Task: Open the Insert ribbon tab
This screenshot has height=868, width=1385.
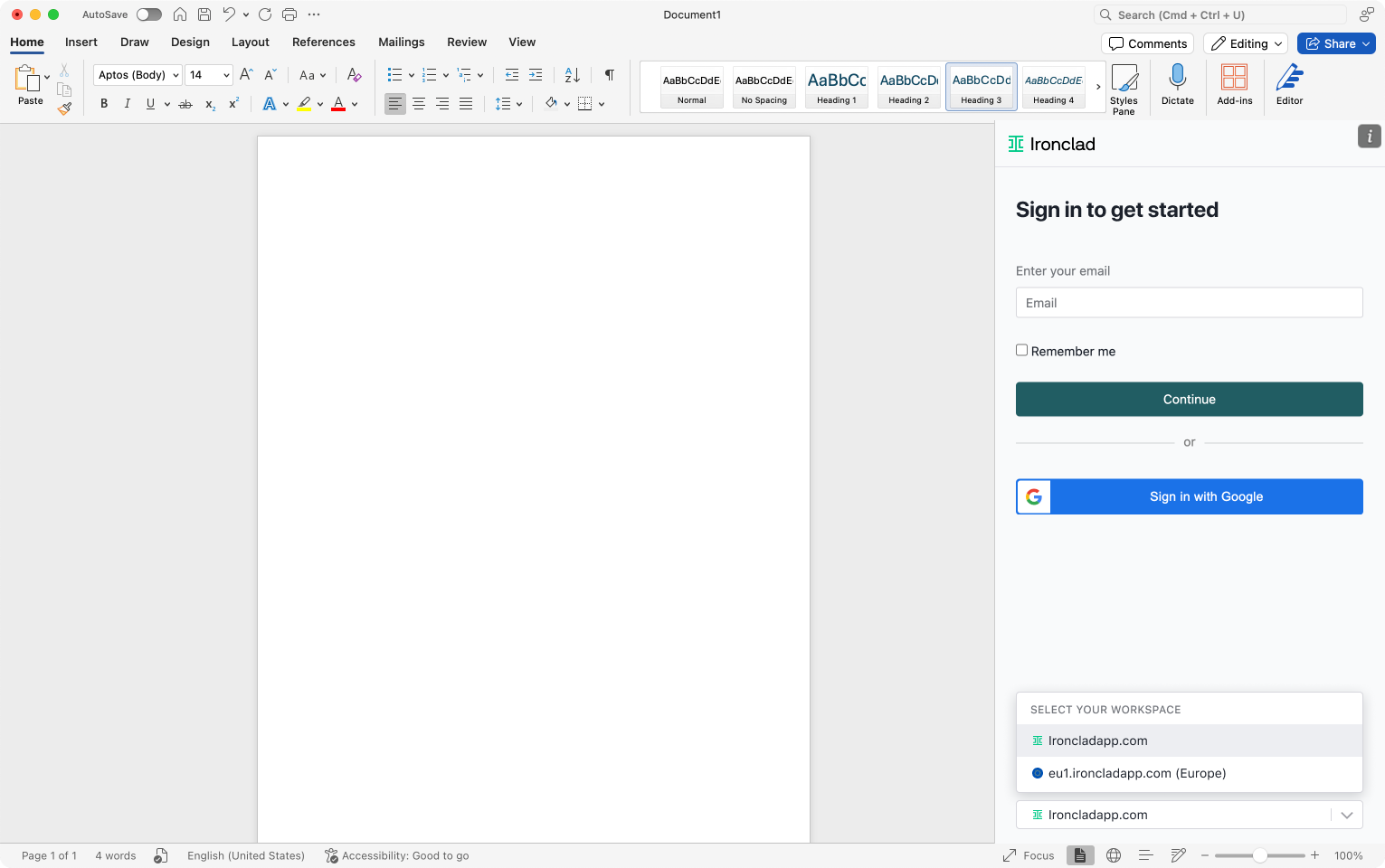Action: point(81,42)
